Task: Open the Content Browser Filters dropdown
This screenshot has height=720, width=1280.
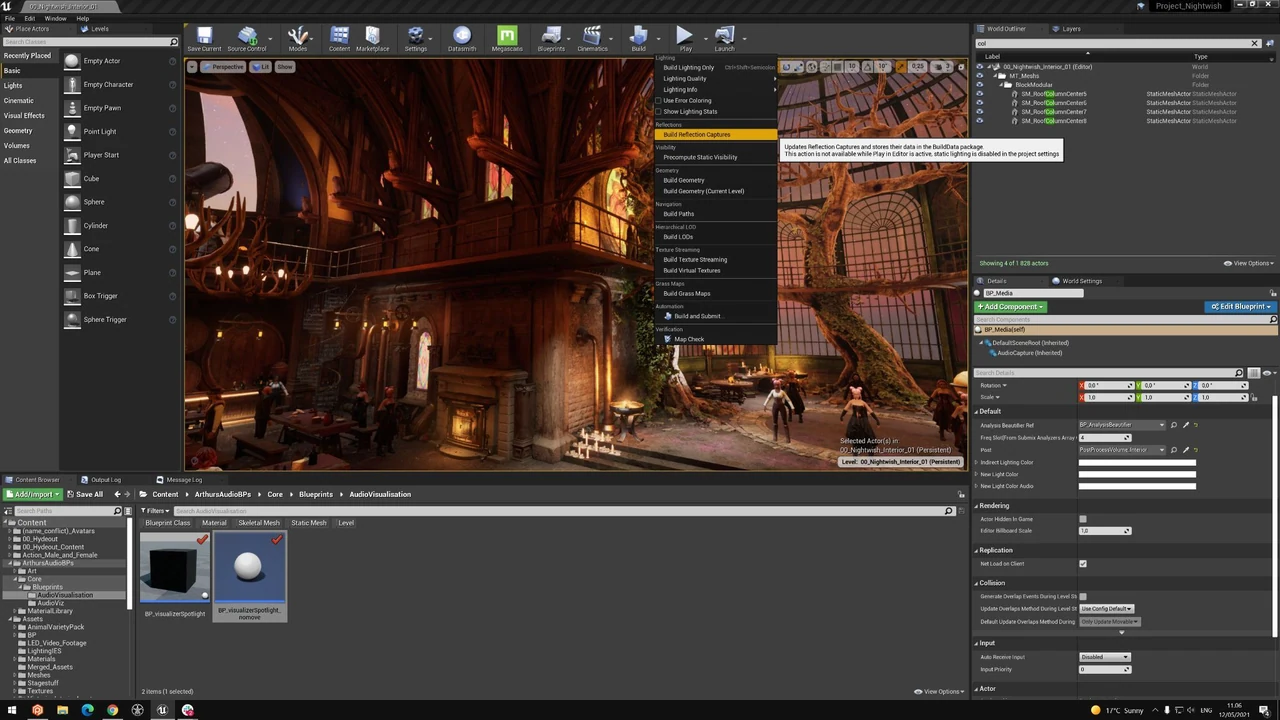Action: click(x=154, y=511)
